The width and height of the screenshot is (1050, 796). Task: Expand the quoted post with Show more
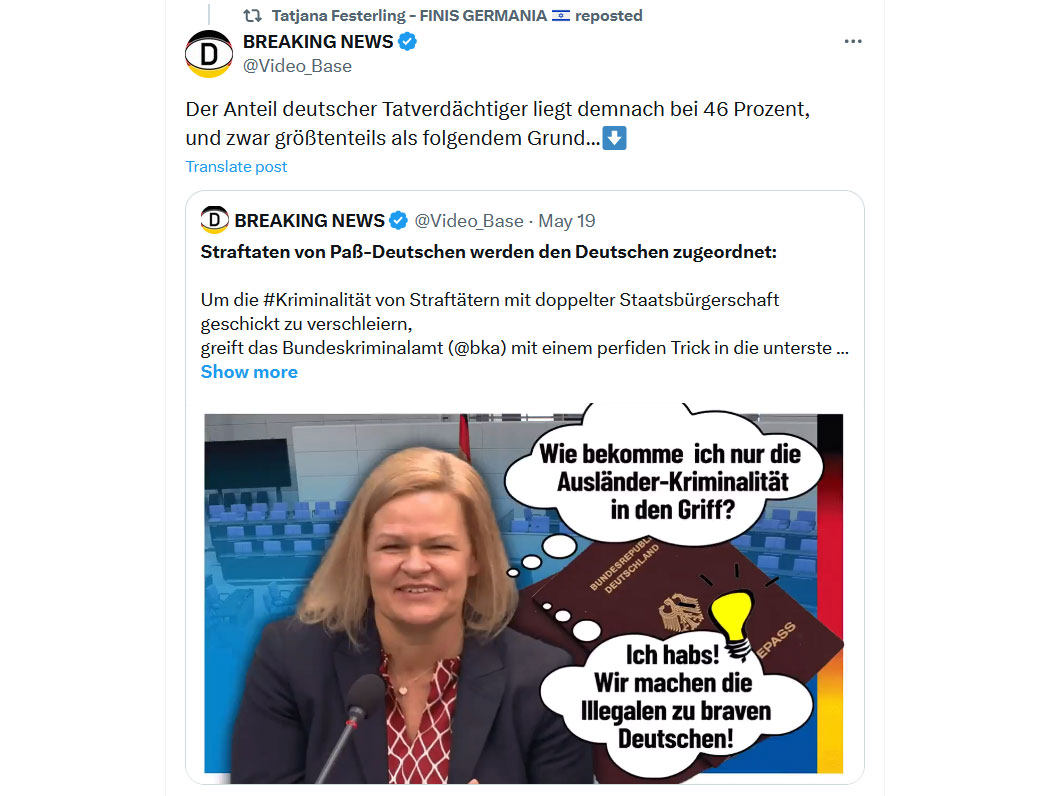click(249, 372)
